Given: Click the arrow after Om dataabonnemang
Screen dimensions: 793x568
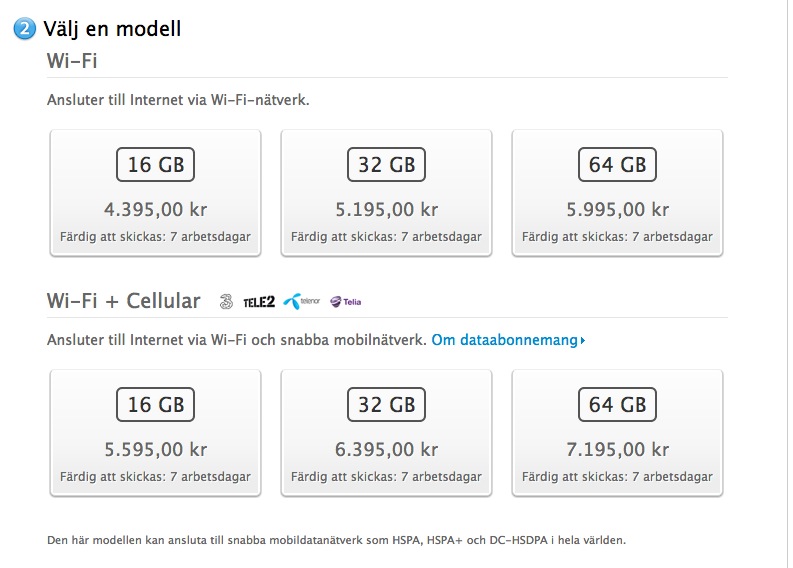Looking at the screenshot, I should pyautogui.click(x=583, y=340).
